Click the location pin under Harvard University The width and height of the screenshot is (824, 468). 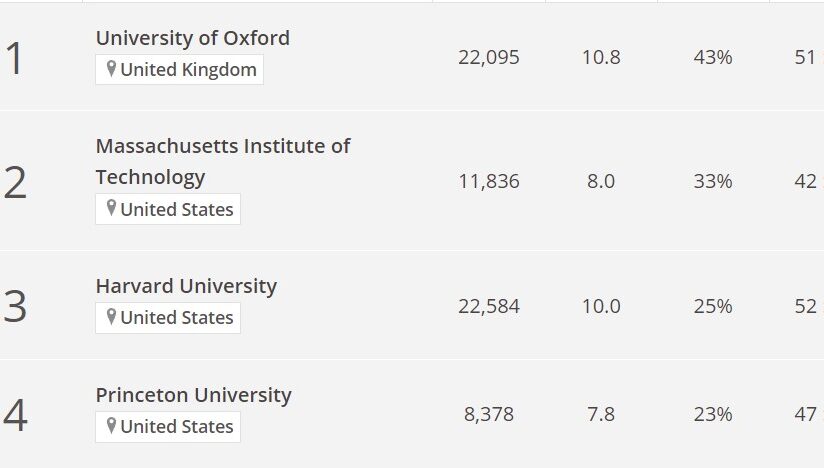pos(111,316)
